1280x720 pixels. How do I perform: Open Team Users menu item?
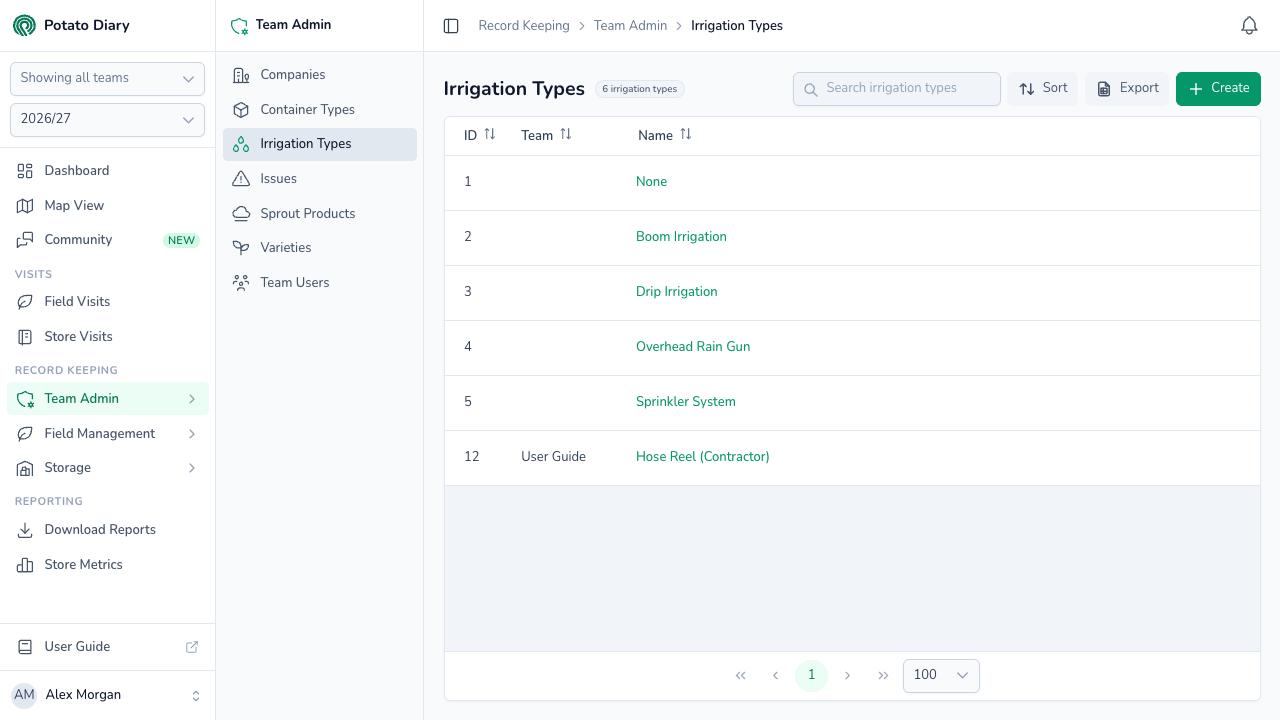[x=320, y=283]
